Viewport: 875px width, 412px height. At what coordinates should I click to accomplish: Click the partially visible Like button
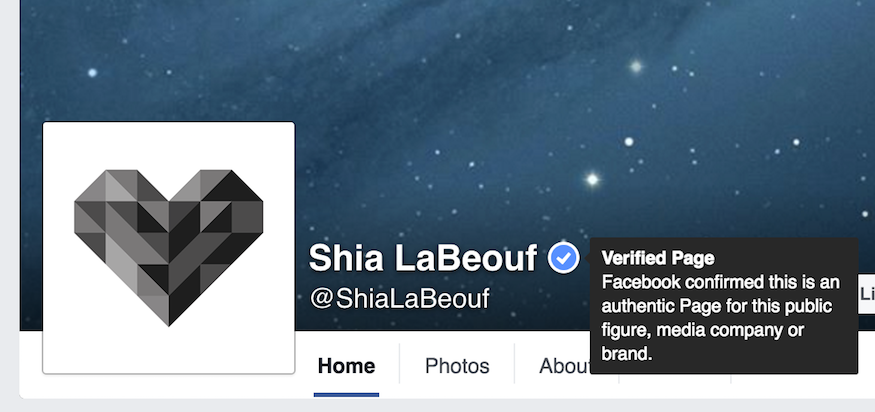pos(867,294)
